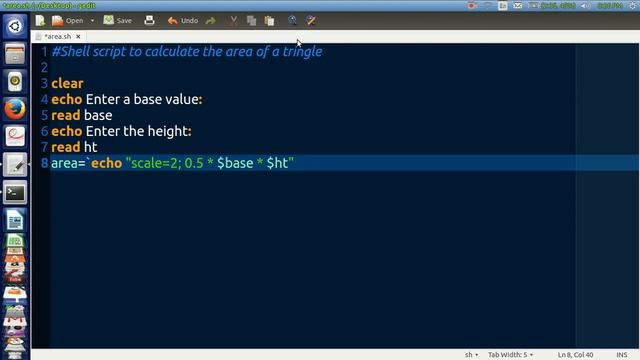Create a new document with toolbar icon
This screenshot has width=640, height=360.
tap(40, 20)
